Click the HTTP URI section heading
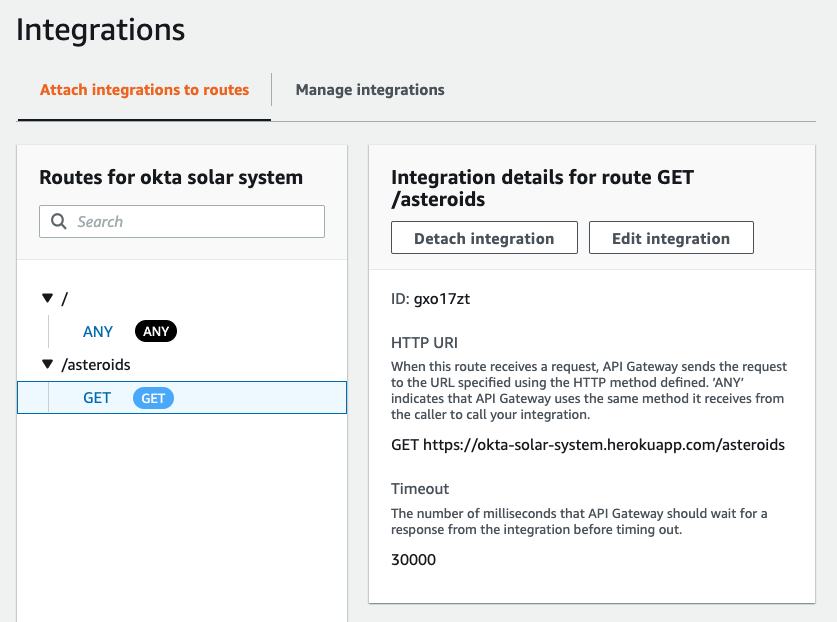 (424, 343)
